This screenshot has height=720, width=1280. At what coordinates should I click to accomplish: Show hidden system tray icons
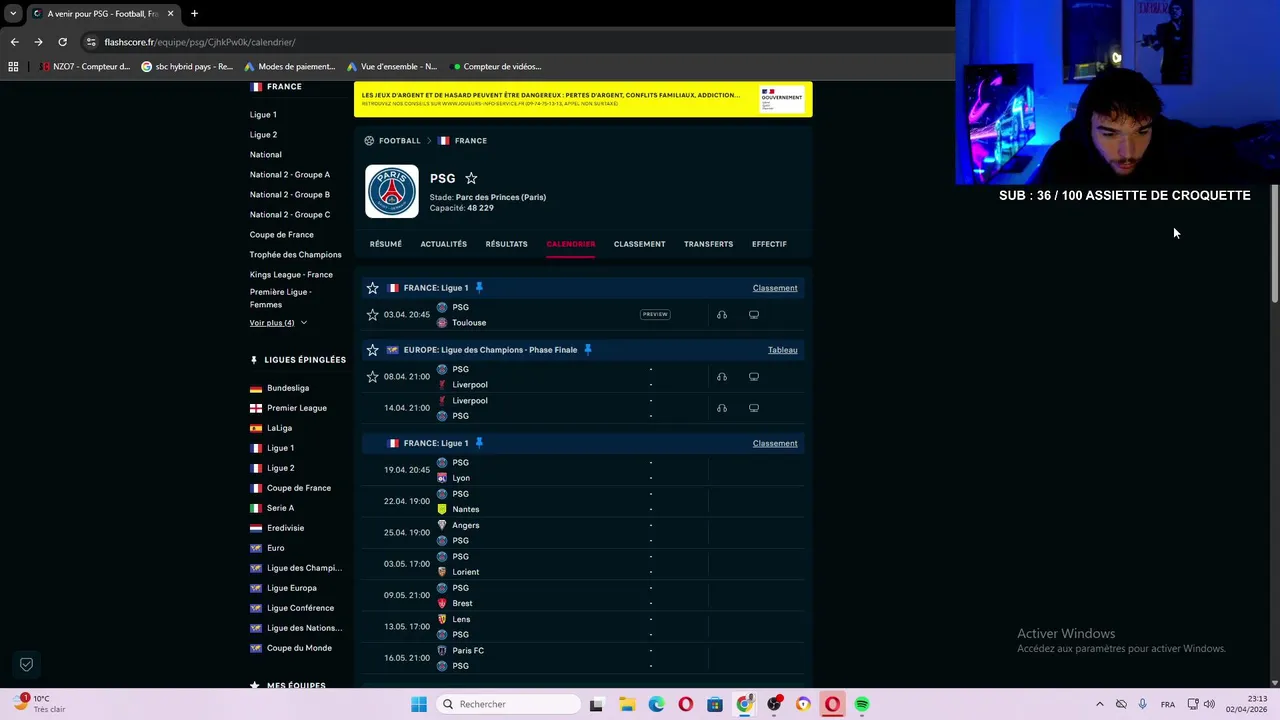1100,704
